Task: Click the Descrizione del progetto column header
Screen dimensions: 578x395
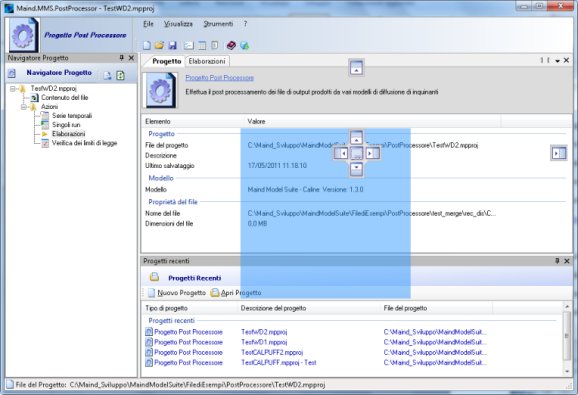Action: (x=309, y=308)
